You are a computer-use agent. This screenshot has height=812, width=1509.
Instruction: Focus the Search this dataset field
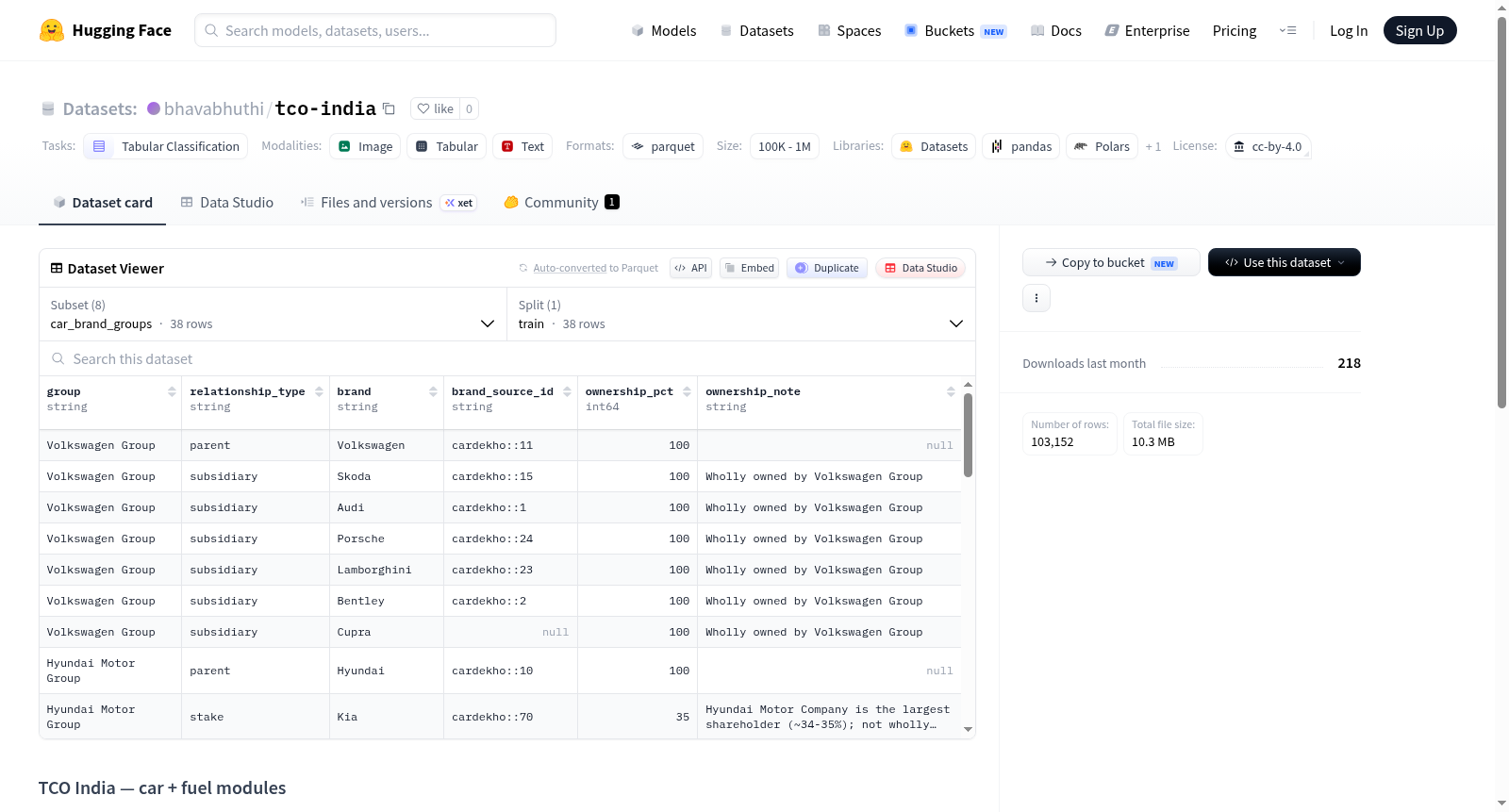(x=507, y=358)
